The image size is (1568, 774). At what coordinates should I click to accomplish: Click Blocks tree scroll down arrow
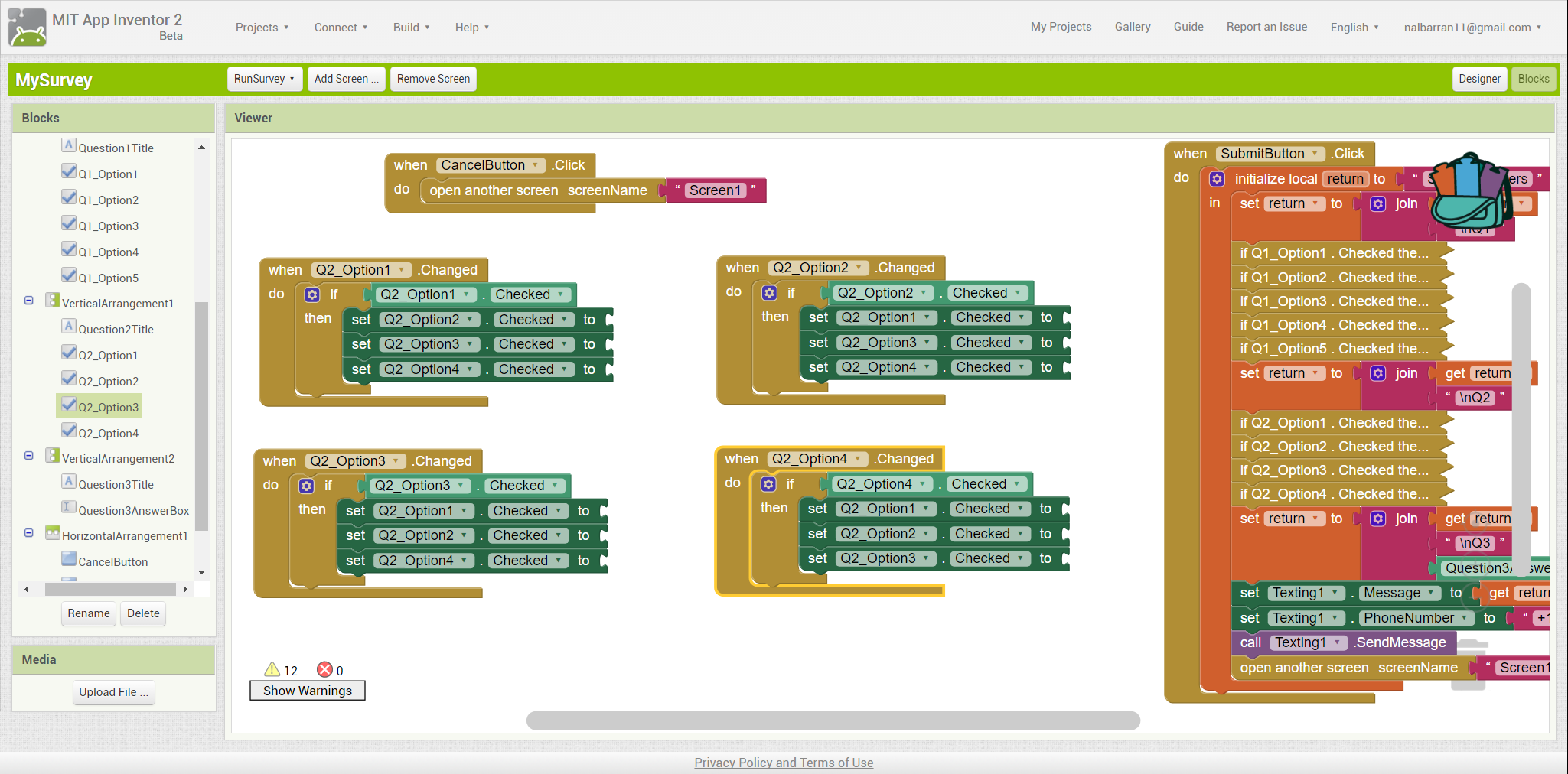click(x=201, y=572)
